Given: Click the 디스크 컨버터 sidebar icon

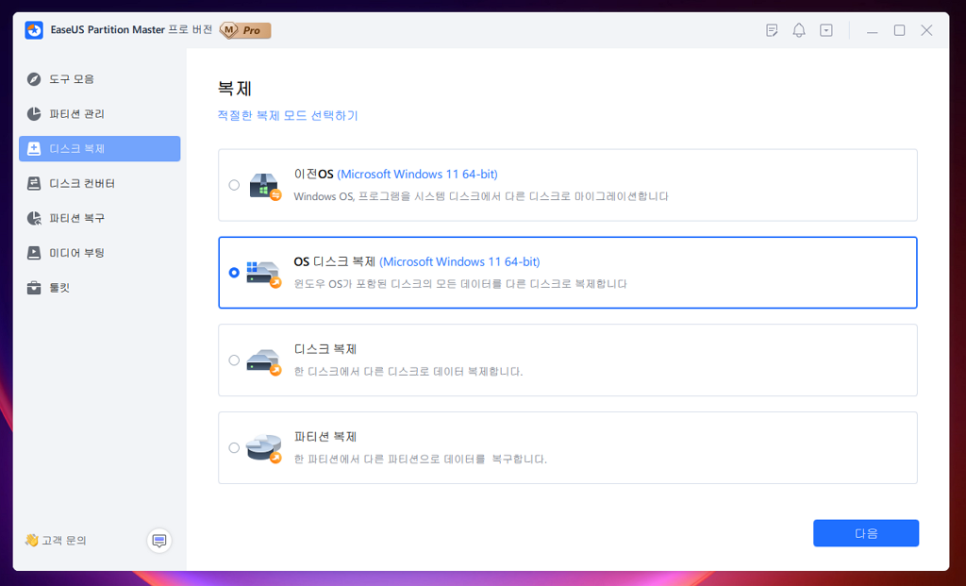Looking at the screenshot, I should point(34,184).
